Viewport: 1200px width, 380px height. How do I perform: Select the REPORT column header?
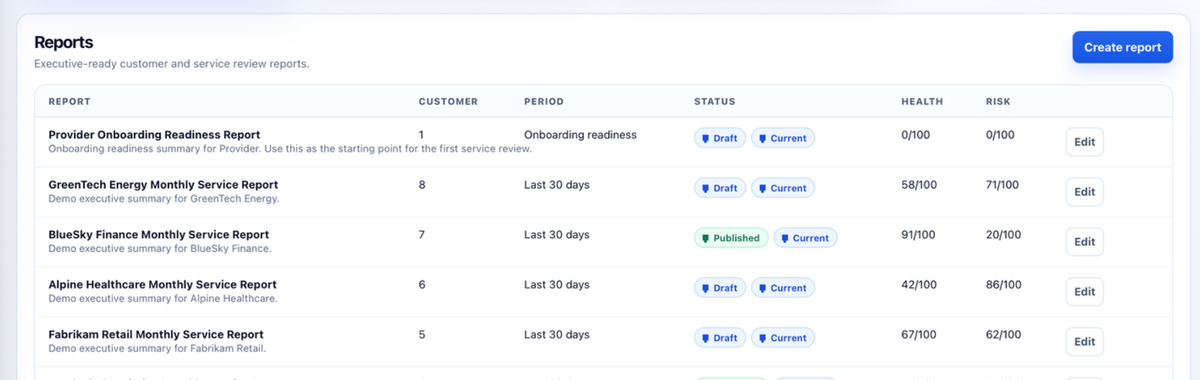pyautogui.click(x=69, y=101)
